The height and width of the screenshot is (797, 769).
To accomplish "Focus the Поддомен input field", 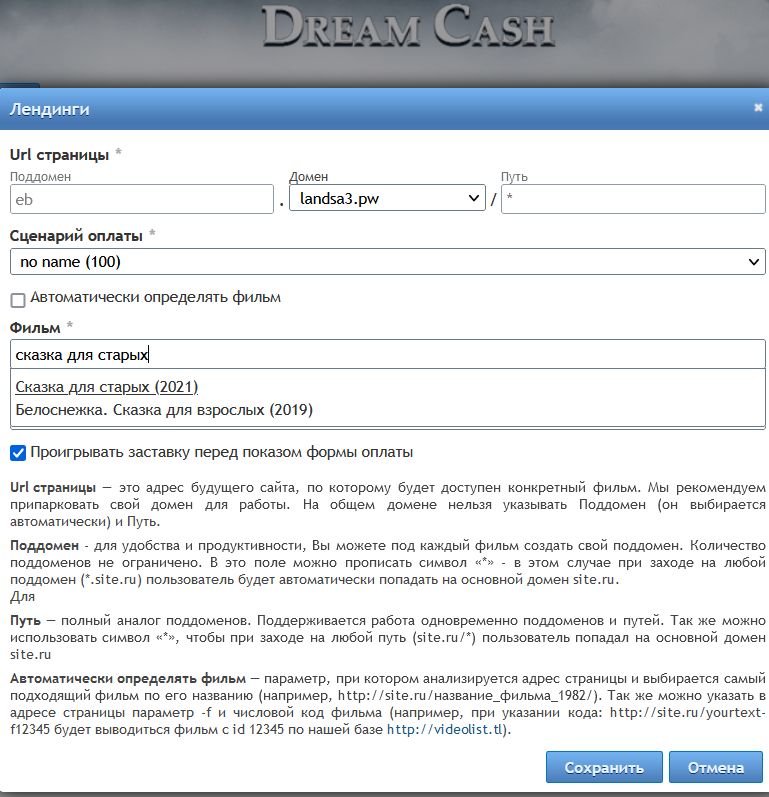I will pyautogui.click(x=142, y=199).
